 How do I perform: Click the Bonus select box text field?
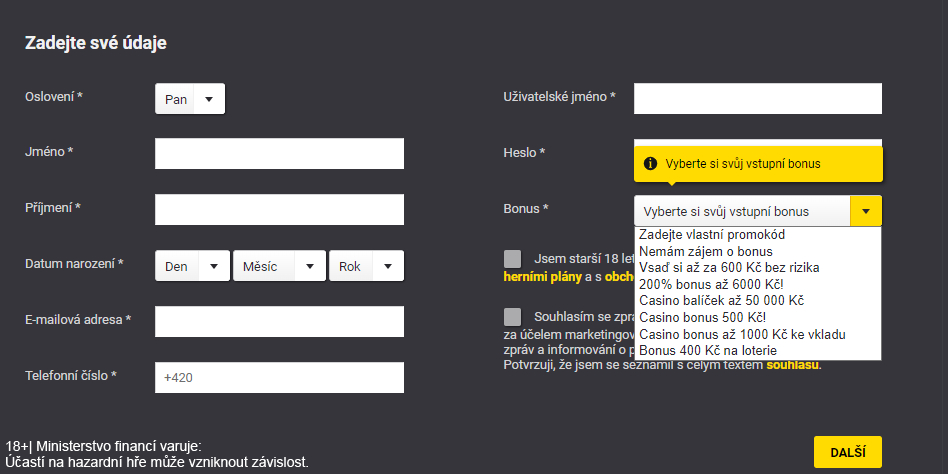click(742, 211)
